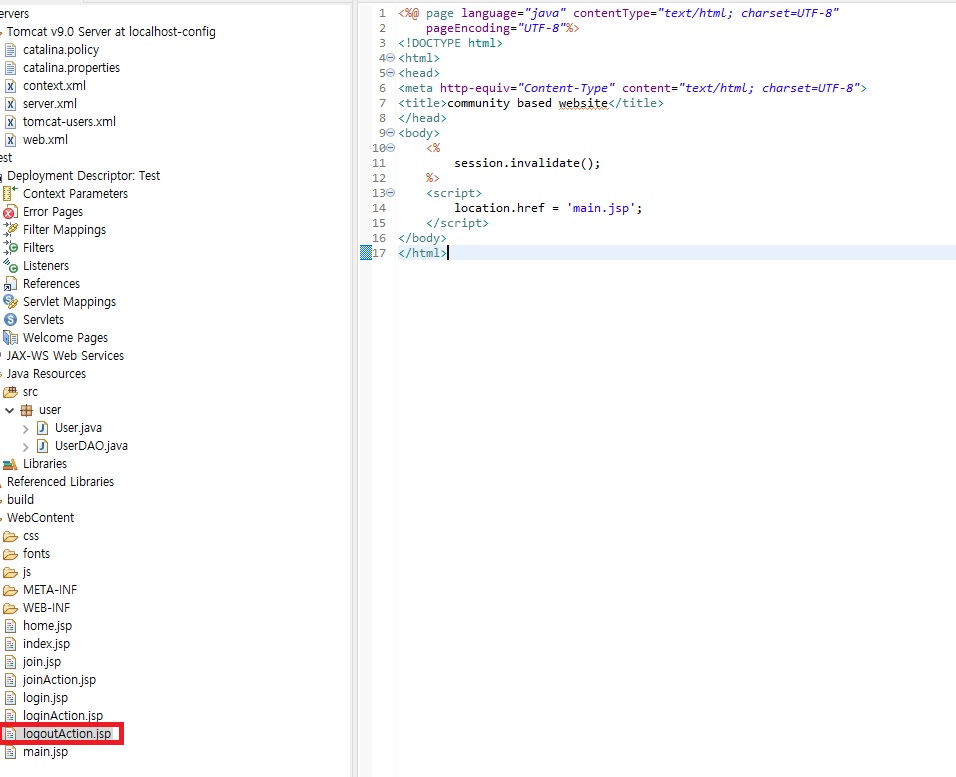956x777 pixels.
Task: Click the fonts folder icon
Action: [x=10, y=554]
